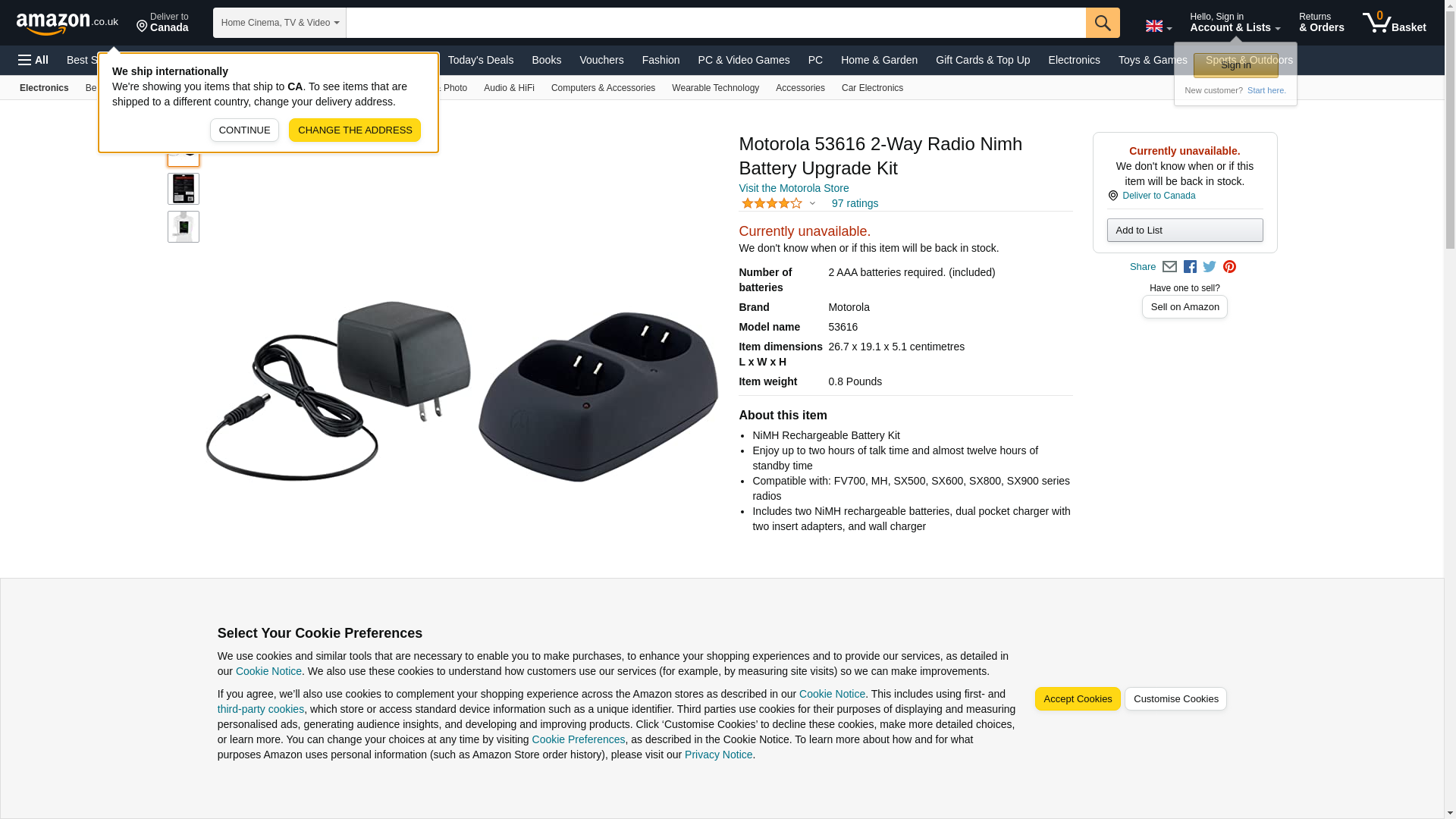Click in the search text field

coord(716,23)
